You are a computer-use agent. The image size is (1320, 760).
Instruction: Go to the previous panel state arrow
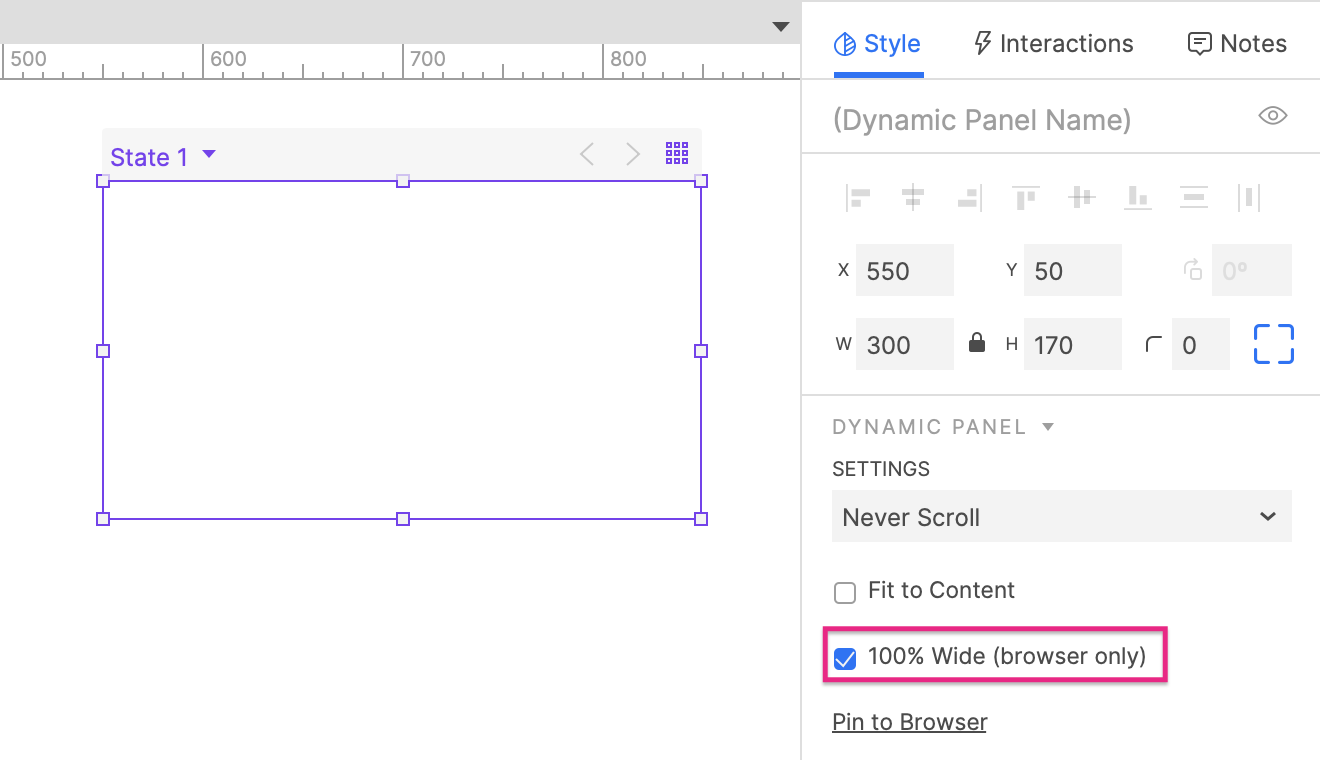coord(587,154)
